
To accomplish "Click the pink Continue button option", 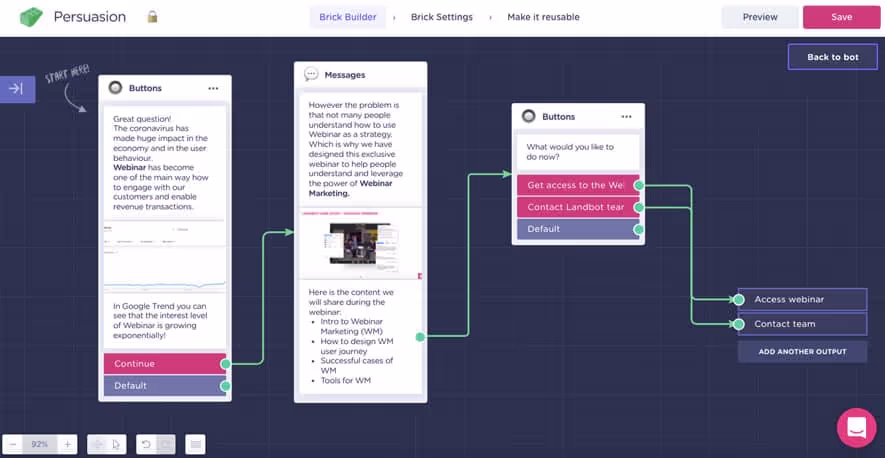I will coord(165,364).
